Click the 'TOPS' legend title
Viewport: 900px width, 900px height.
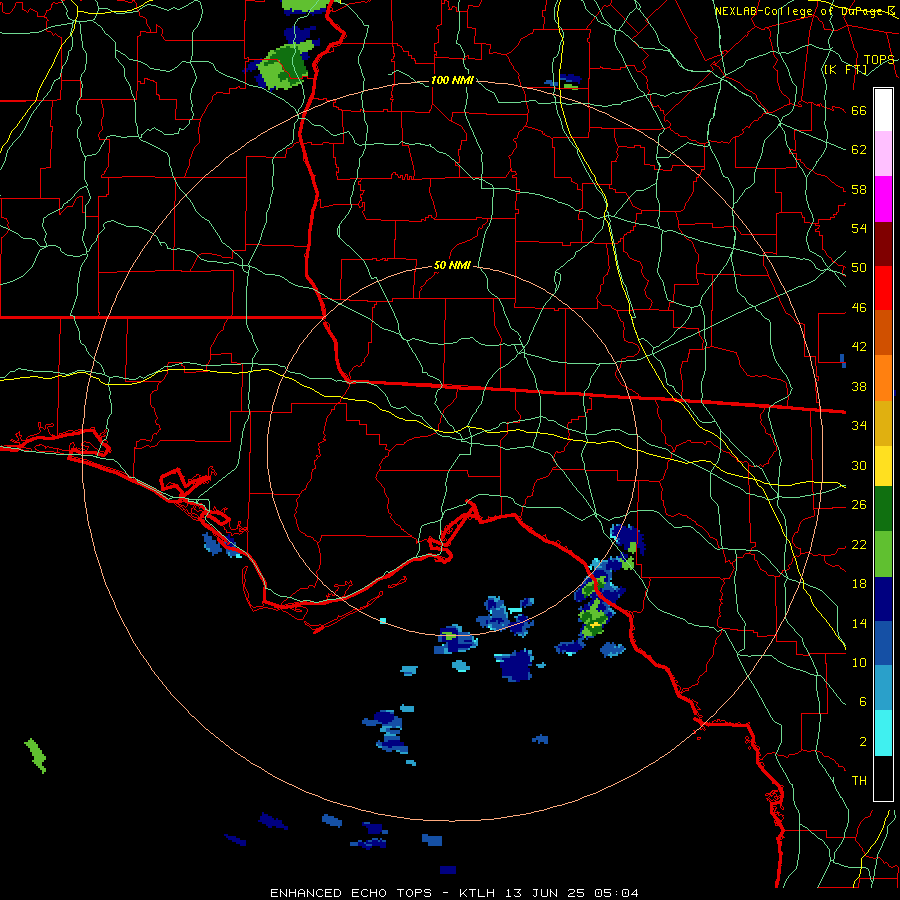pyautogui.click(x=879, y=60)
